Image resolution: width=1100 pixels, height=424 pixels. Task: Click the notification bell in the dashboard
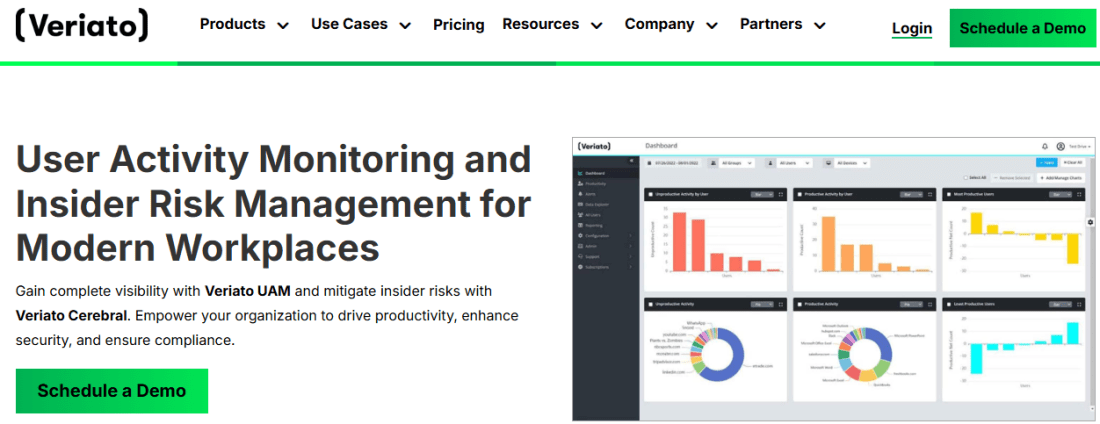pyautogui.click(x=1045, y=147)
